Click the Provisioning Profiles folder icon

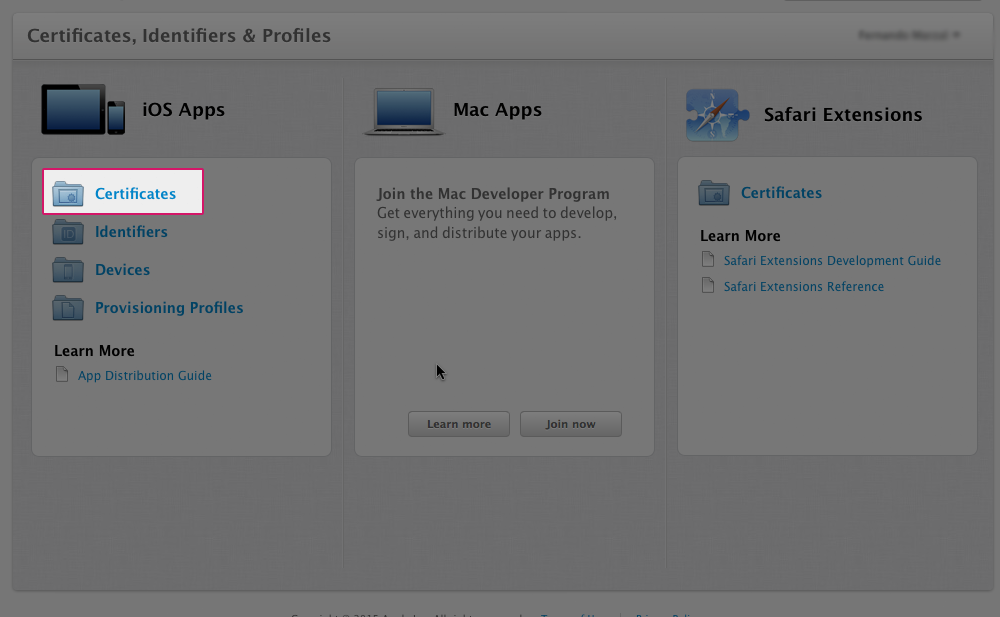[x=68, y=308]
